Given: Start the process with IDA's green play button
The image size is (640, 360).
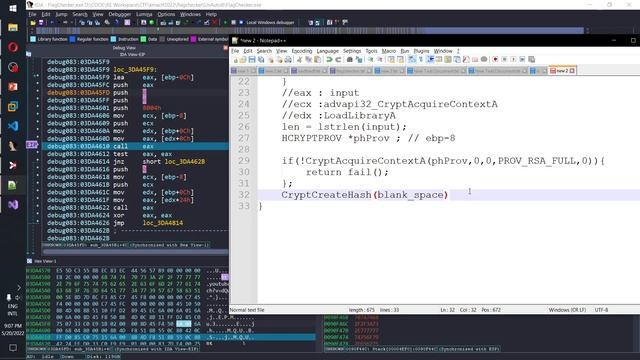Looking at the screenshot, I should click(225, 22).
